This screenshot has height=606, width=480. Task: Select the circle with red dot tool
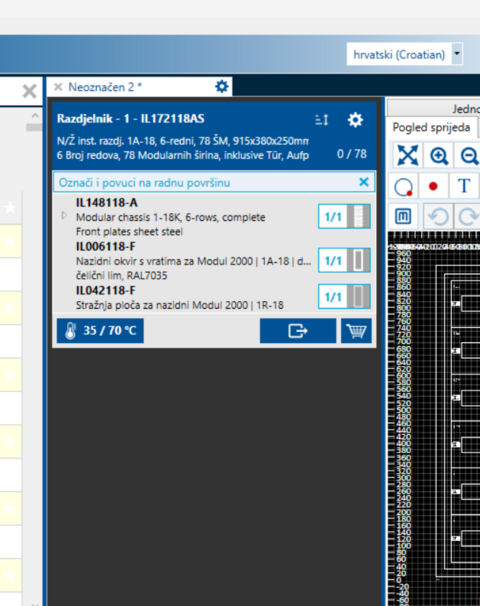(403, 187)
